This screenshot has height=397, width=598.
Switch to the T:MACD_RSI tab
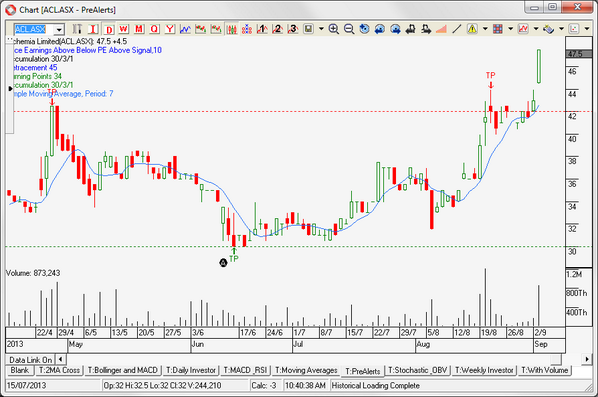click(245, 370)
